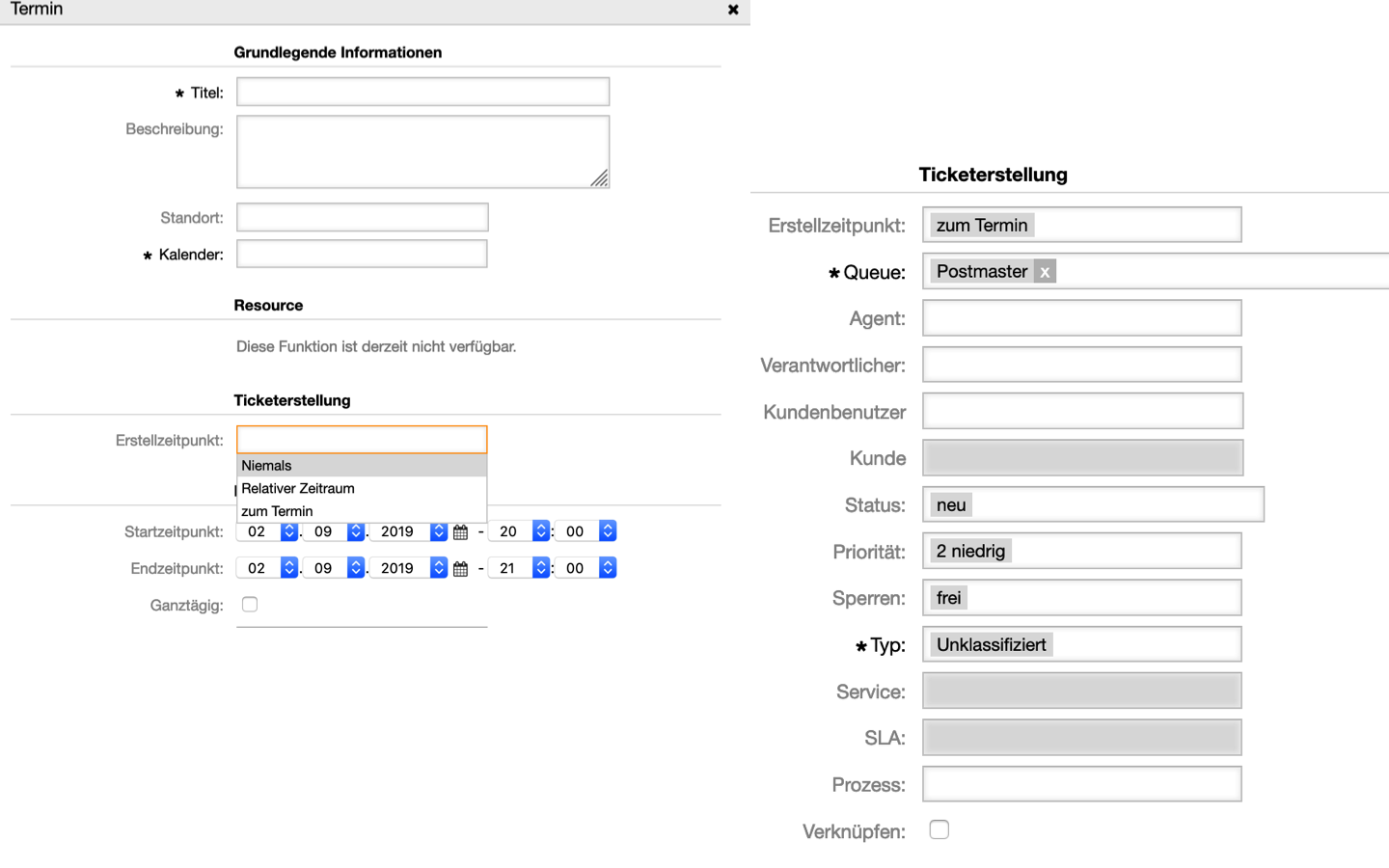Click the Startzeitpunkt day stepper arrows
This screenshot has width=1389, height=868.
(x=288, y=531)
